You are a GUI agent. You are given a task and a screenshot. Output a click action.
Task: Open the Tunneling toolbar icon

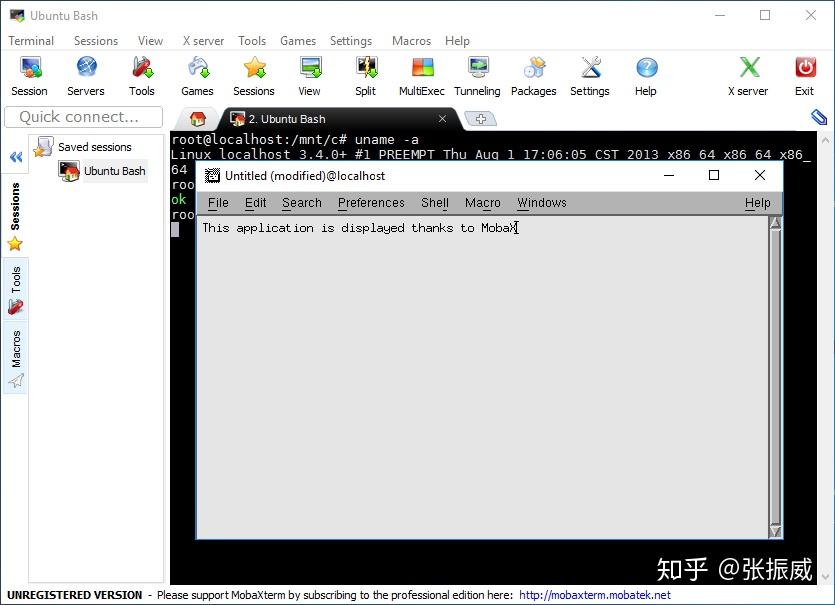[x=478, y=76]
